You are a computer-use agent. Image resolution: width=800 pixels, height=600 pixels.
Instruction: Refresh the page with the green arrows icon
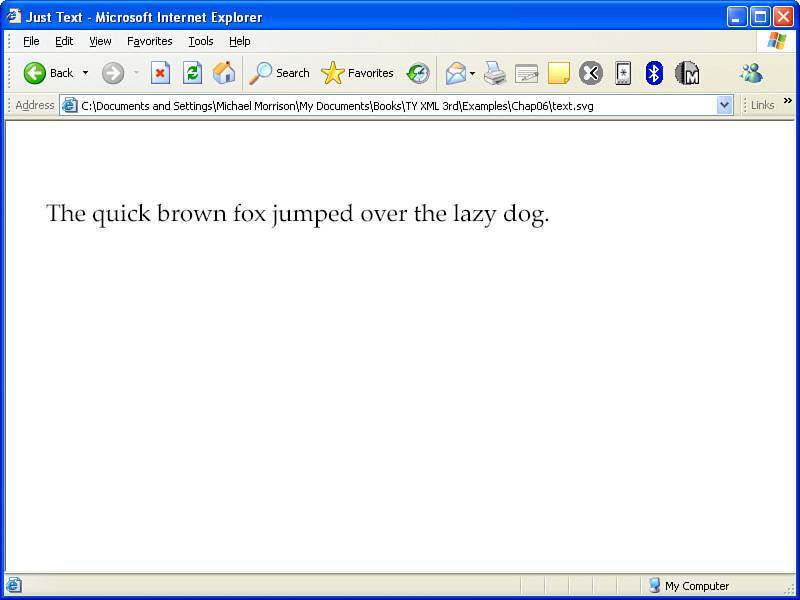coord(192,73)
